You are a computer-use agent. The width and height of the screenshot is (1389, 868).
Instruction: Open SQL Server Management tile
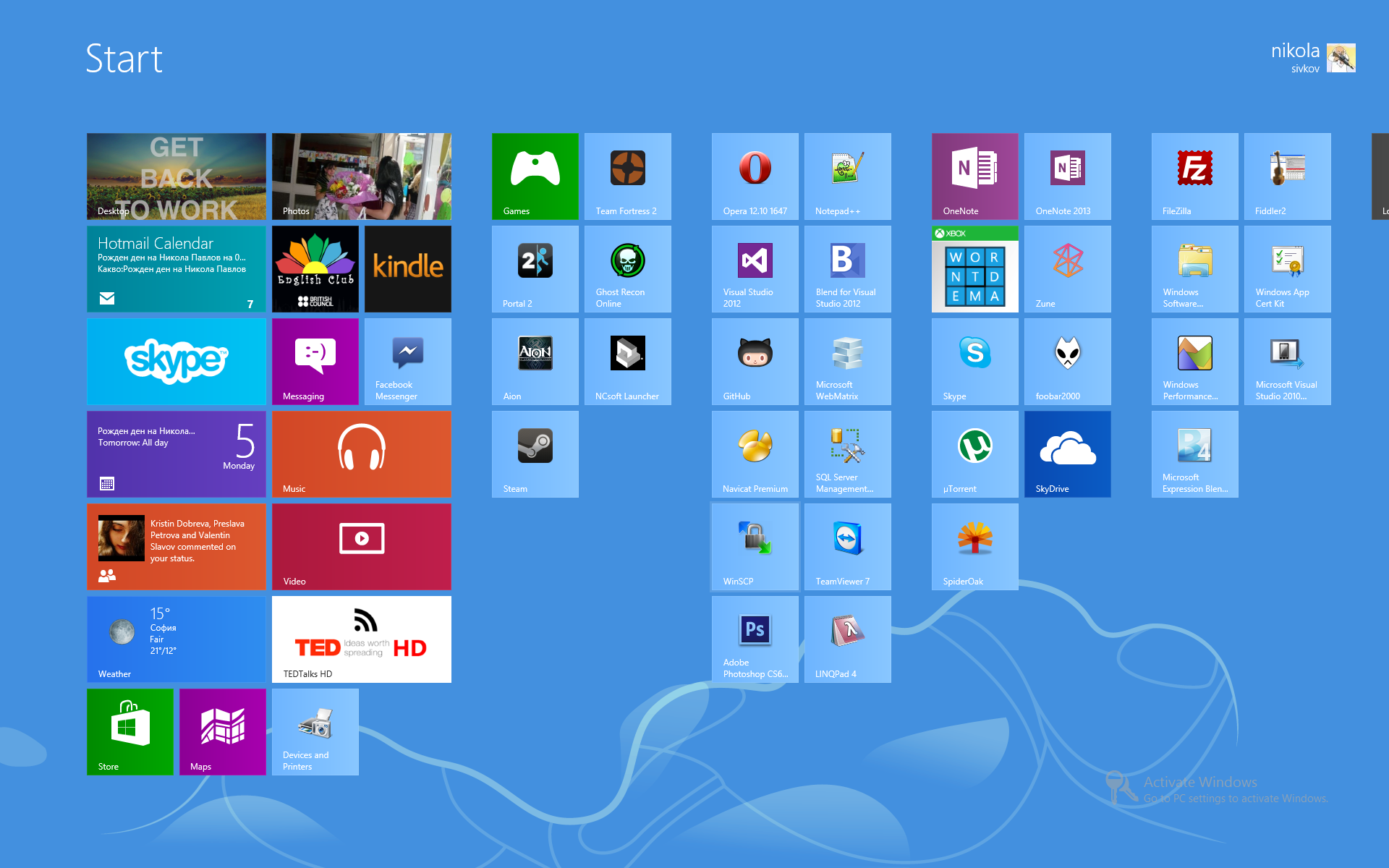click(848, 454)
